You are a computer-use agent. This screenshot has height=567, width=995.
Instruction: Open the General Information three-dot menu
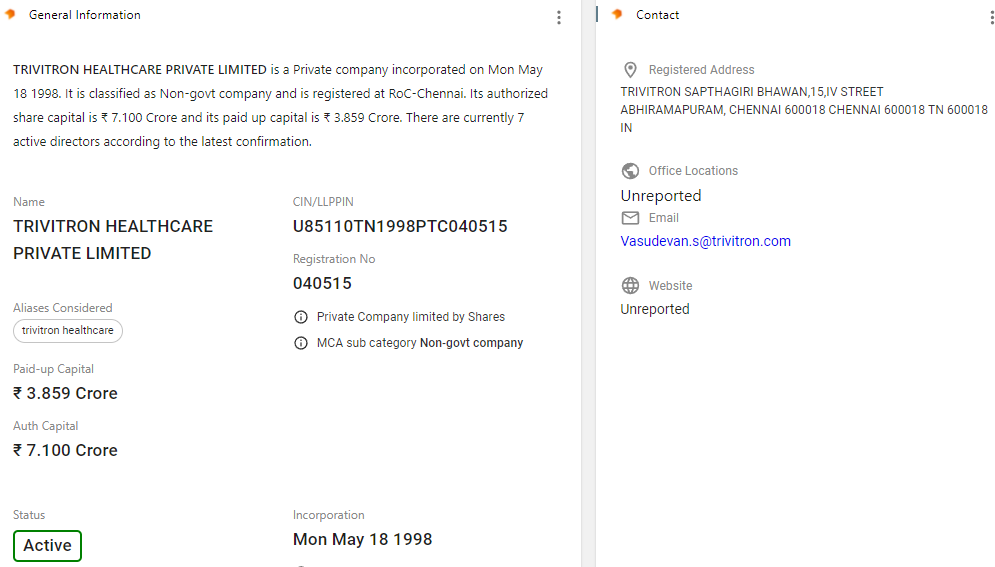[x=558, y=17]
